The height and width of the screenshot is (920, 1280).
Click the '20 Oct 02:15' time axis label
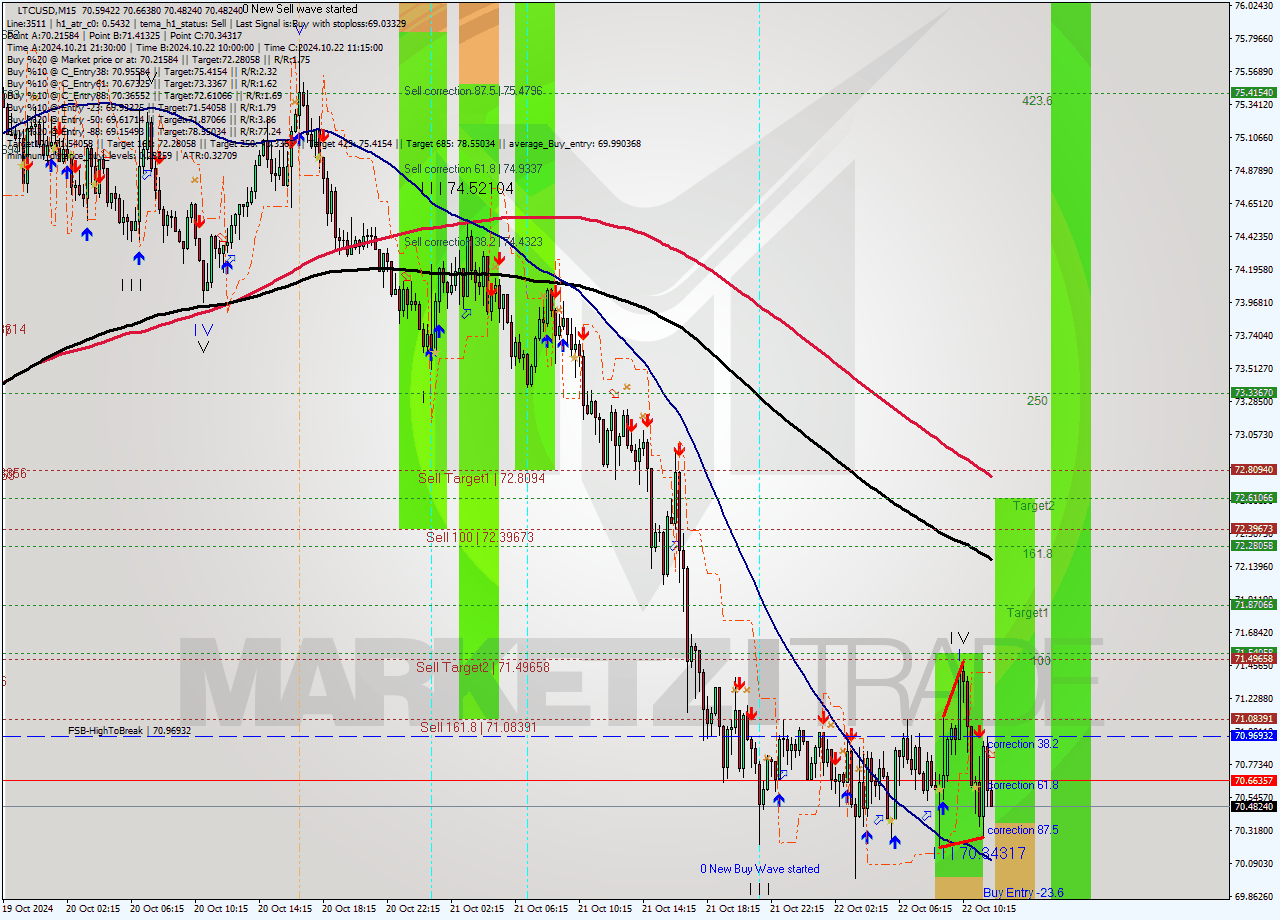pyautogui.click(x=95, y=909)
